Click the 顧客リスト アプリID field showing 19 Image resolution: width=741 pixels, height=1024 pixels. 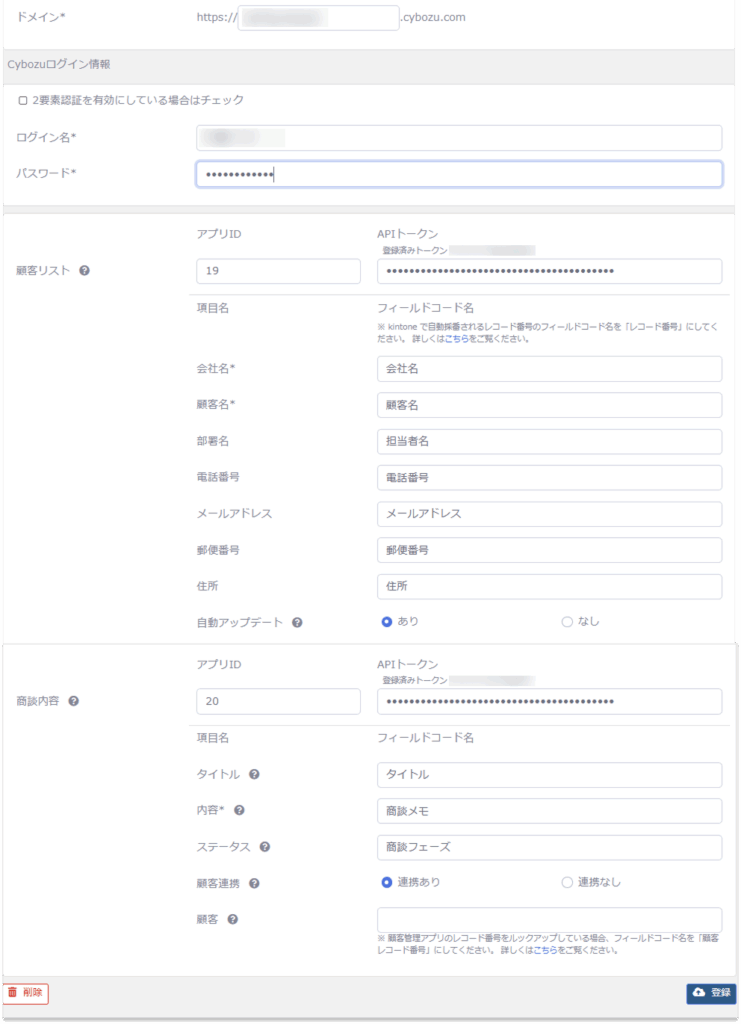pyautogui.click(x=278, y=271)
